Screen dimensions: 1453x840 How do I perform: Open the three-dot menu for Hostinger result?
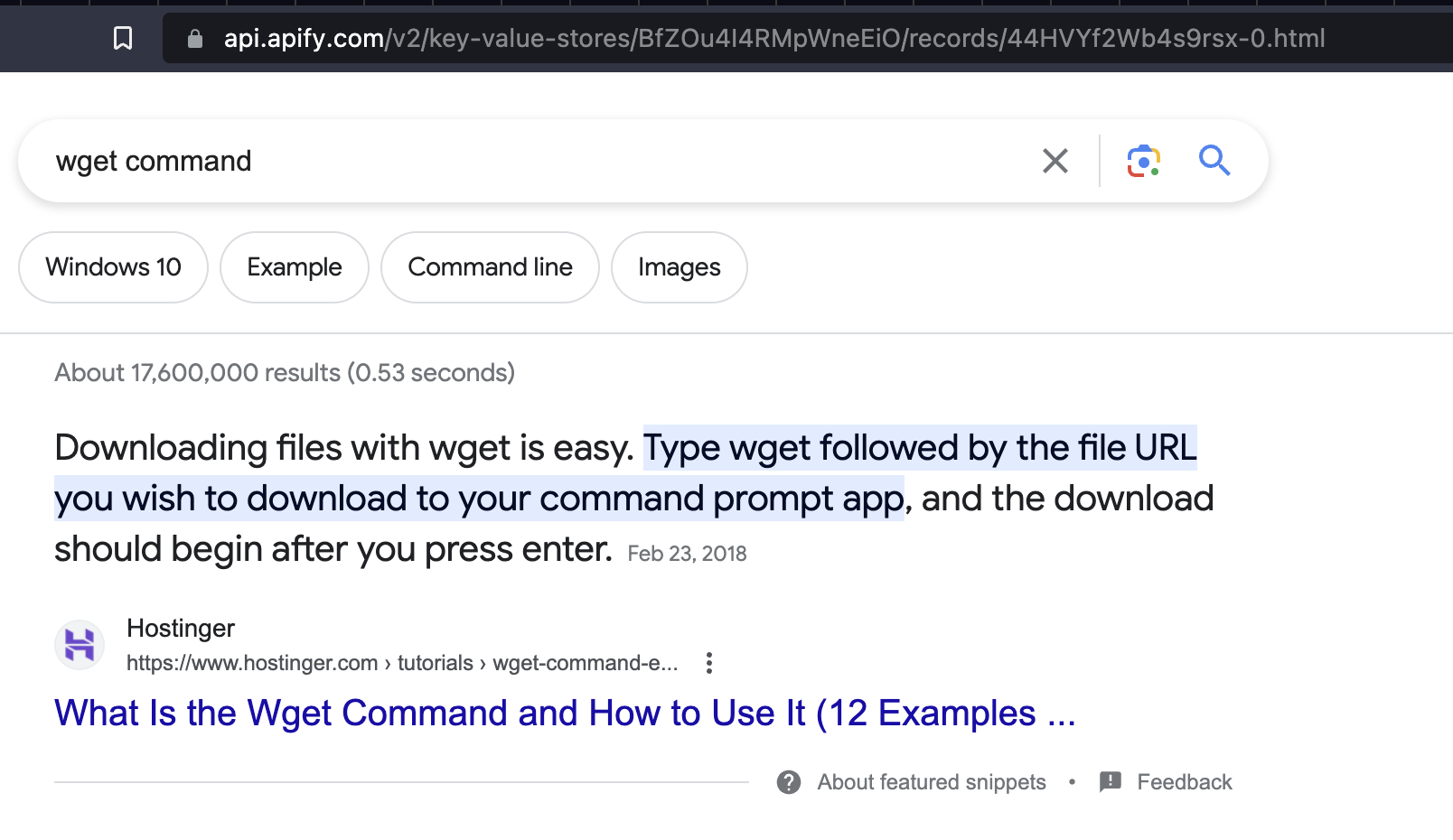709,663
